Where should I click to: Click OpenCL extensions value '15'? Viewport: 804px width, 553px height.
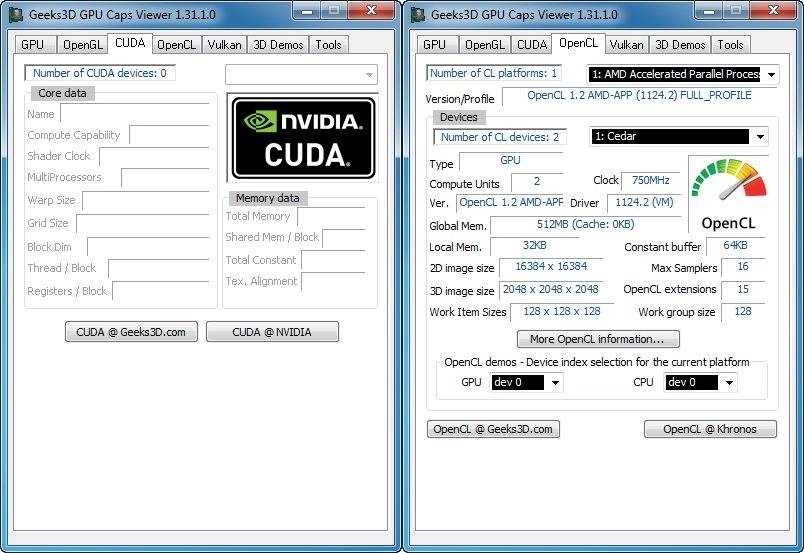pos(743,289)
